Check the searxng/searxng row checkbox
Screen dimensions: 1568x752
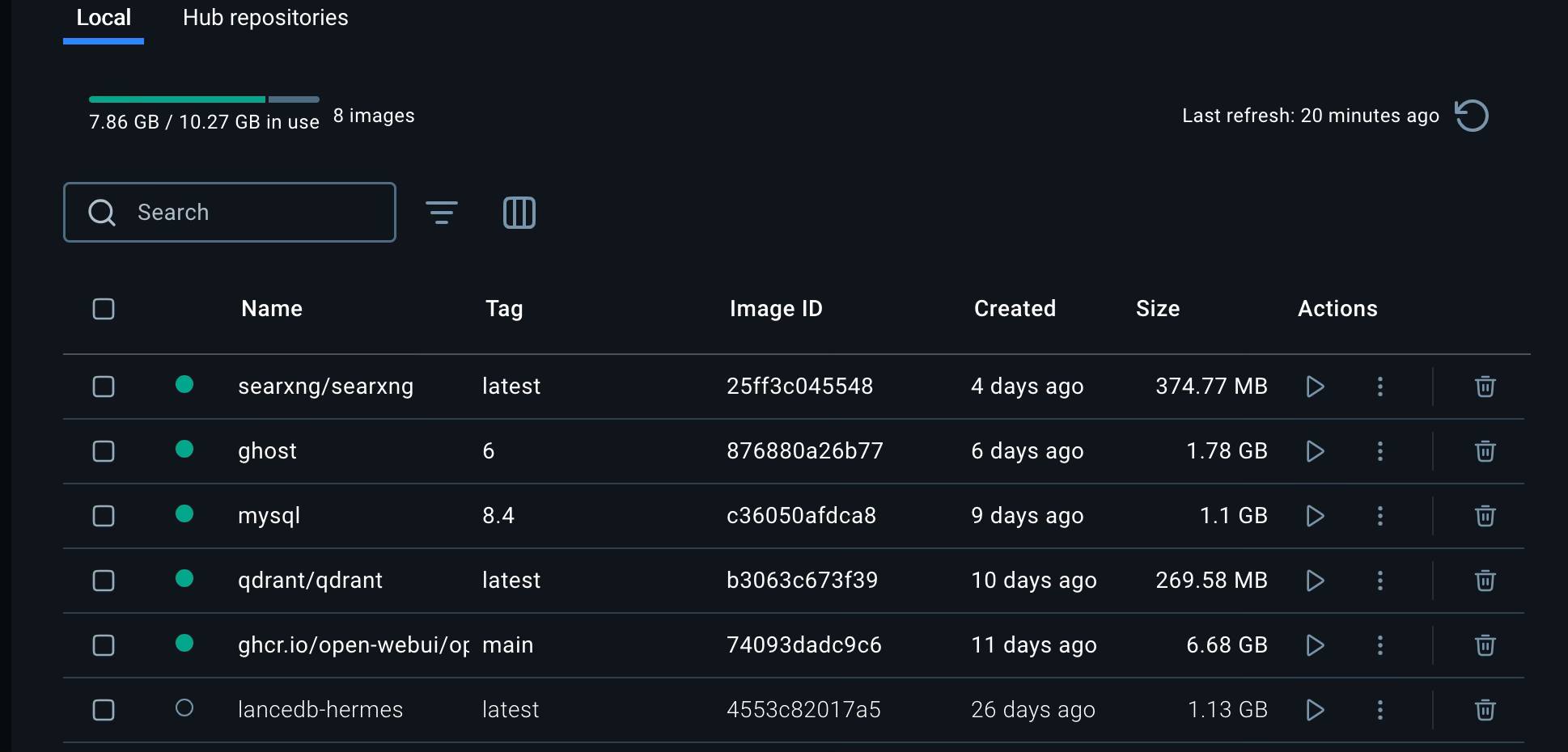pyautogui.click(x=104, y=387)
